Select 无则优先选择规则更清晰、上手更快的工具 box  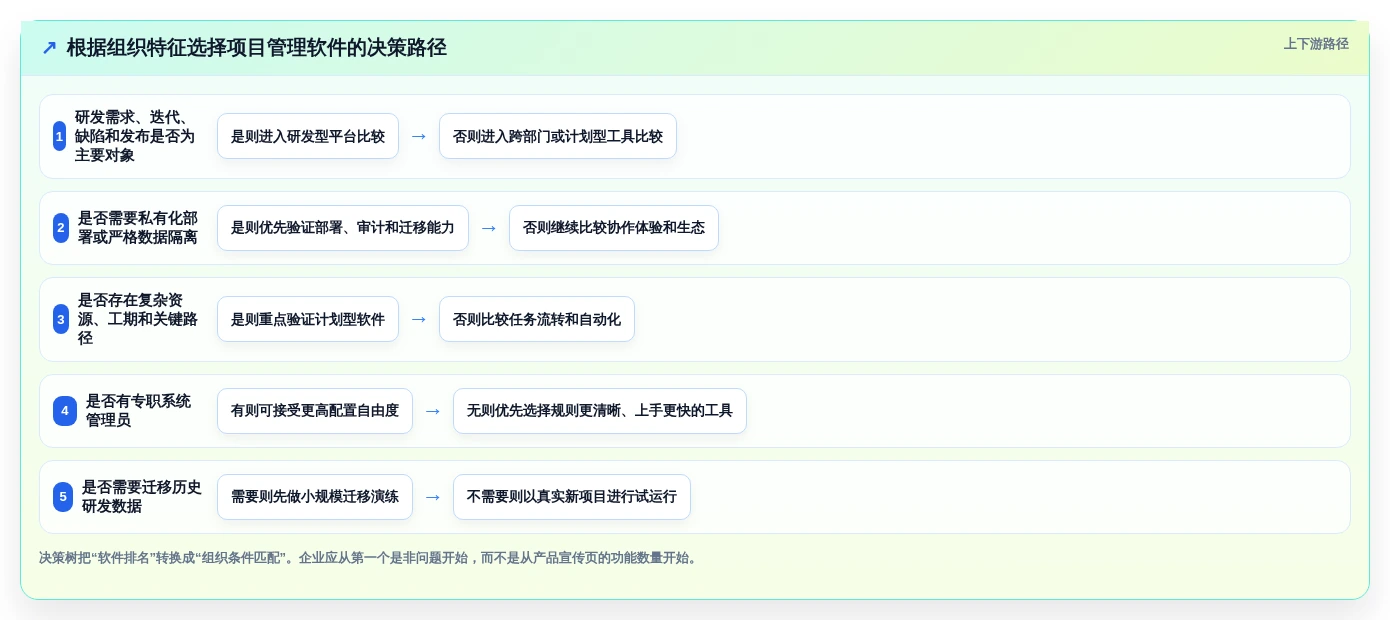[x=600, y=411]
